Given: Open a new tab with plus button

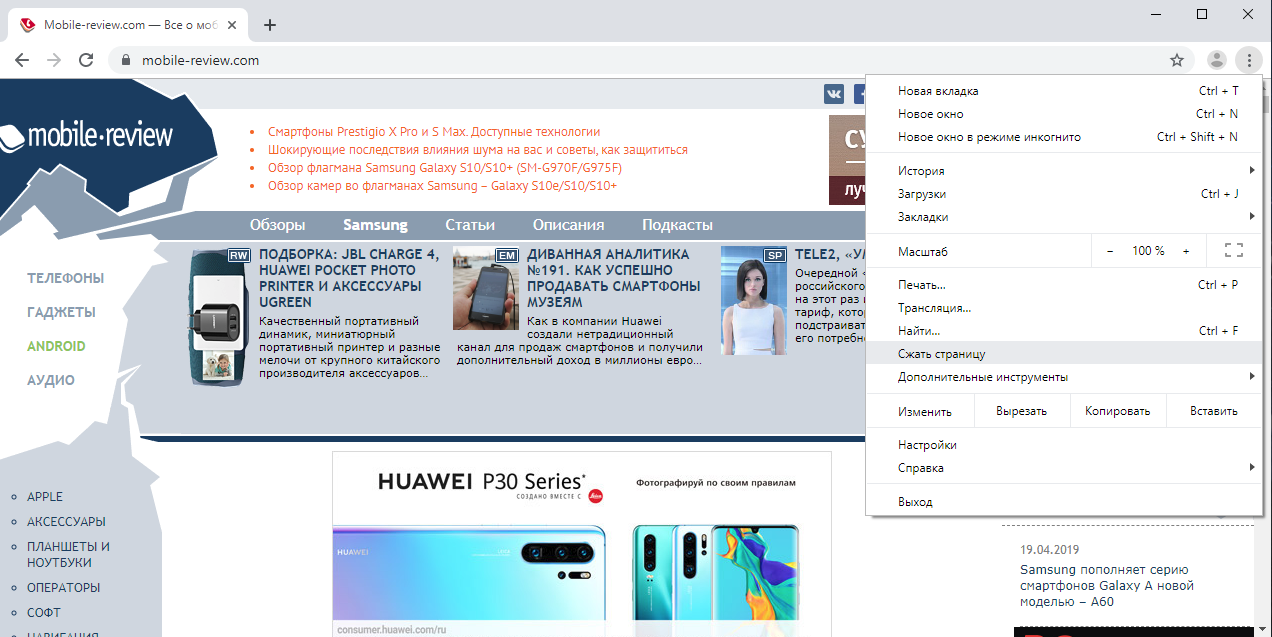Looking at the screenshot, I should click(269, 25).
